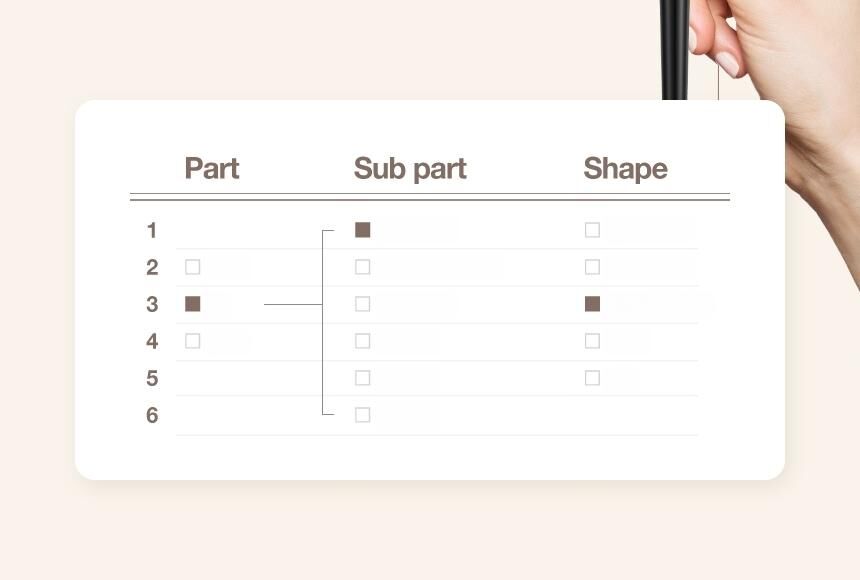Select row number 1 label
Image resolution: width=860 pixels, height=580 pixels.
point(152,231)
